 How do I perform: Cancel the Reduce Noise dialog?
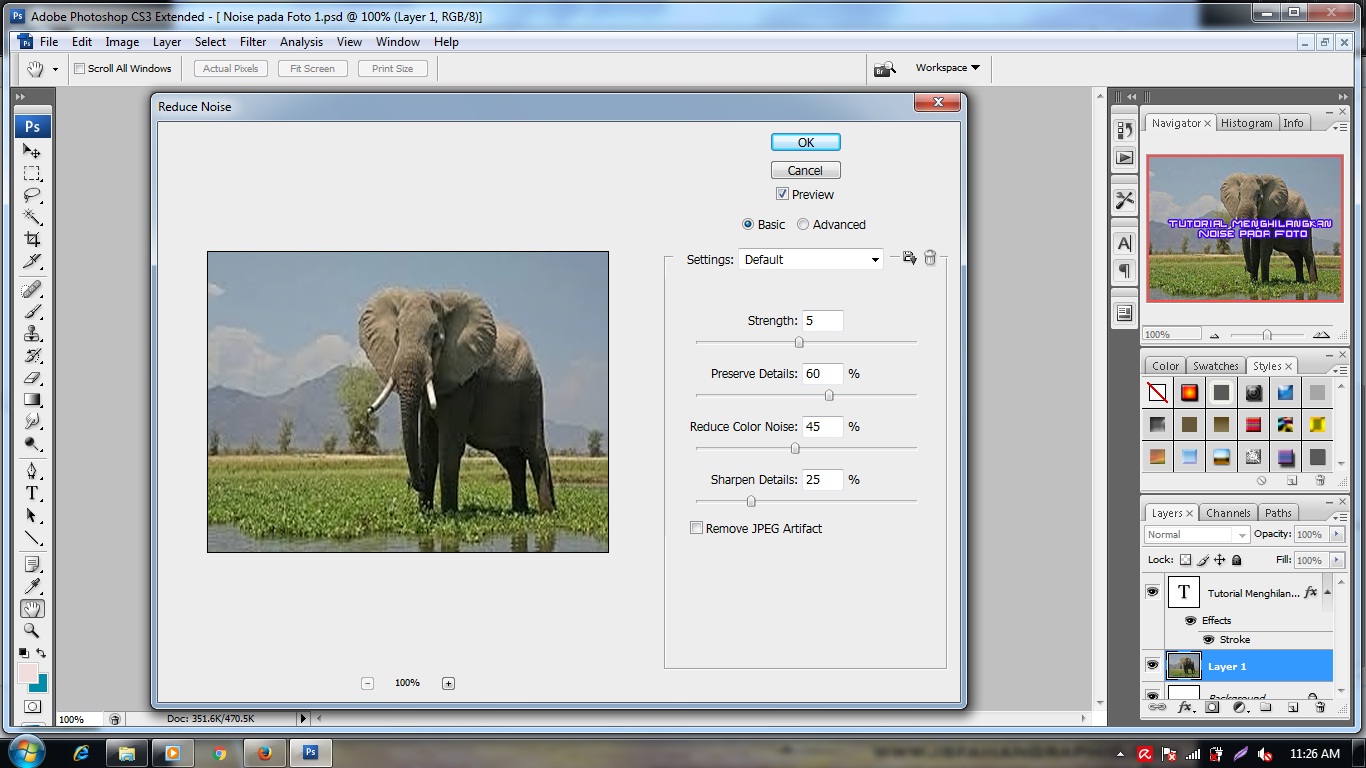(x=806, y=170)
